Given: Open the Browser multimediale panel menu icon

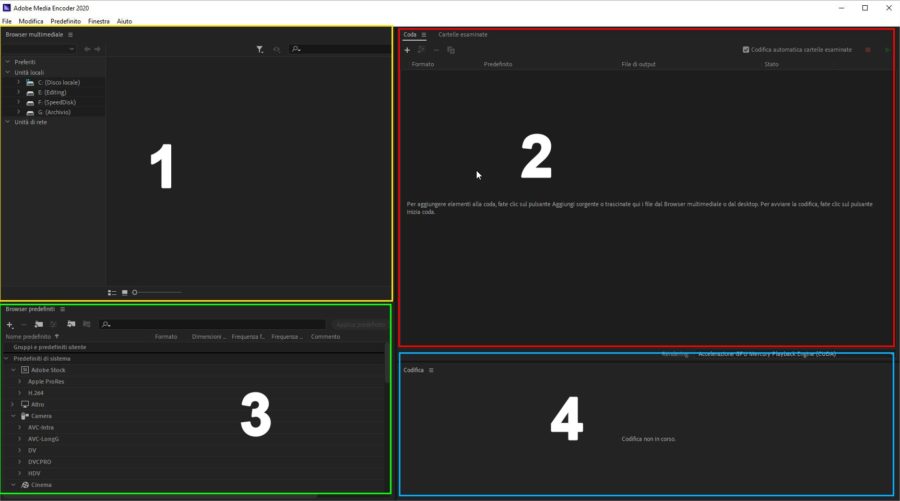Looking at the screenshot, I should [x=71, y=35].
